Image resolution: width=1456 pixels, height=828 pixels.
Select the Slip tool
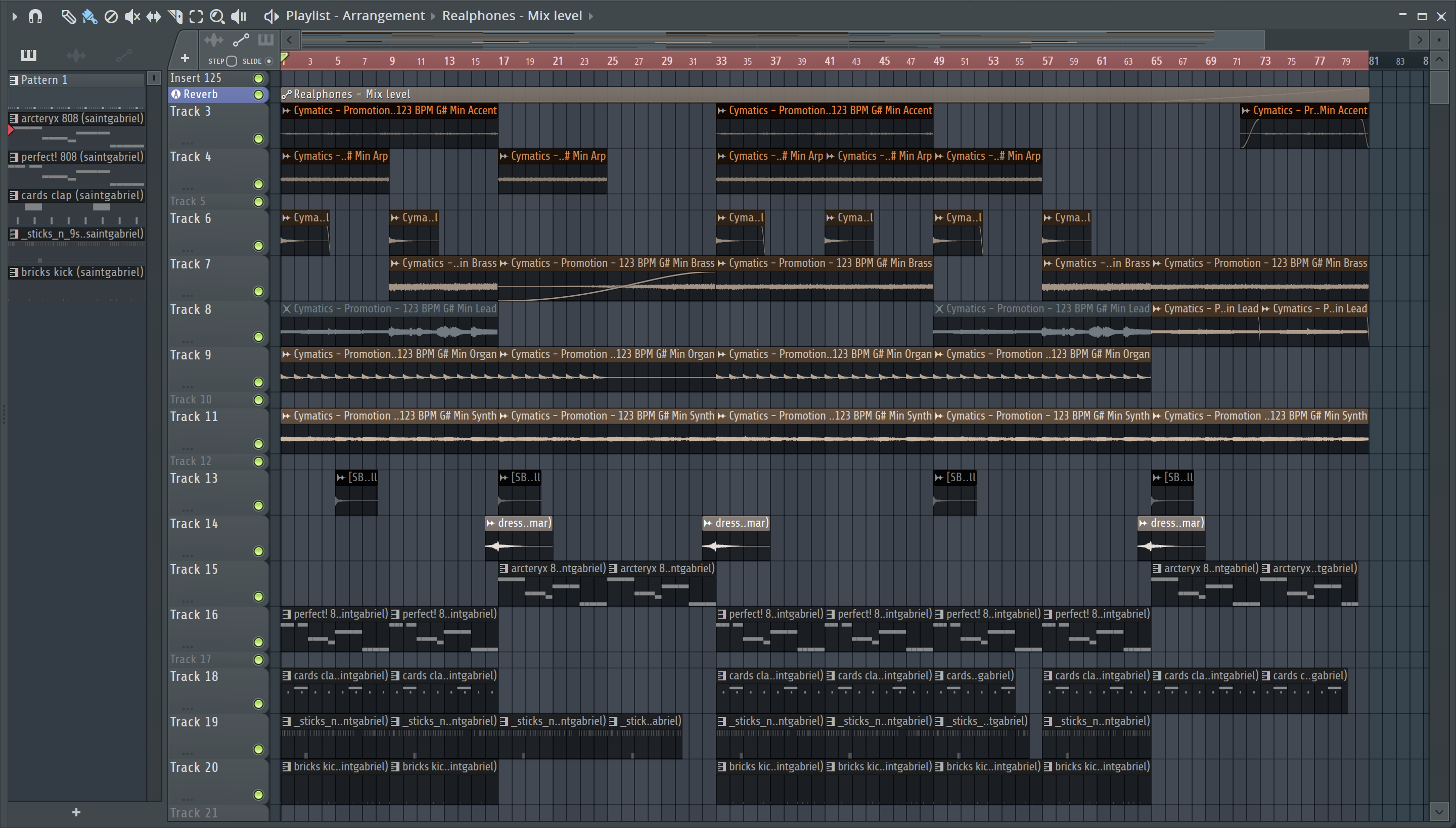tap(154, 17)
